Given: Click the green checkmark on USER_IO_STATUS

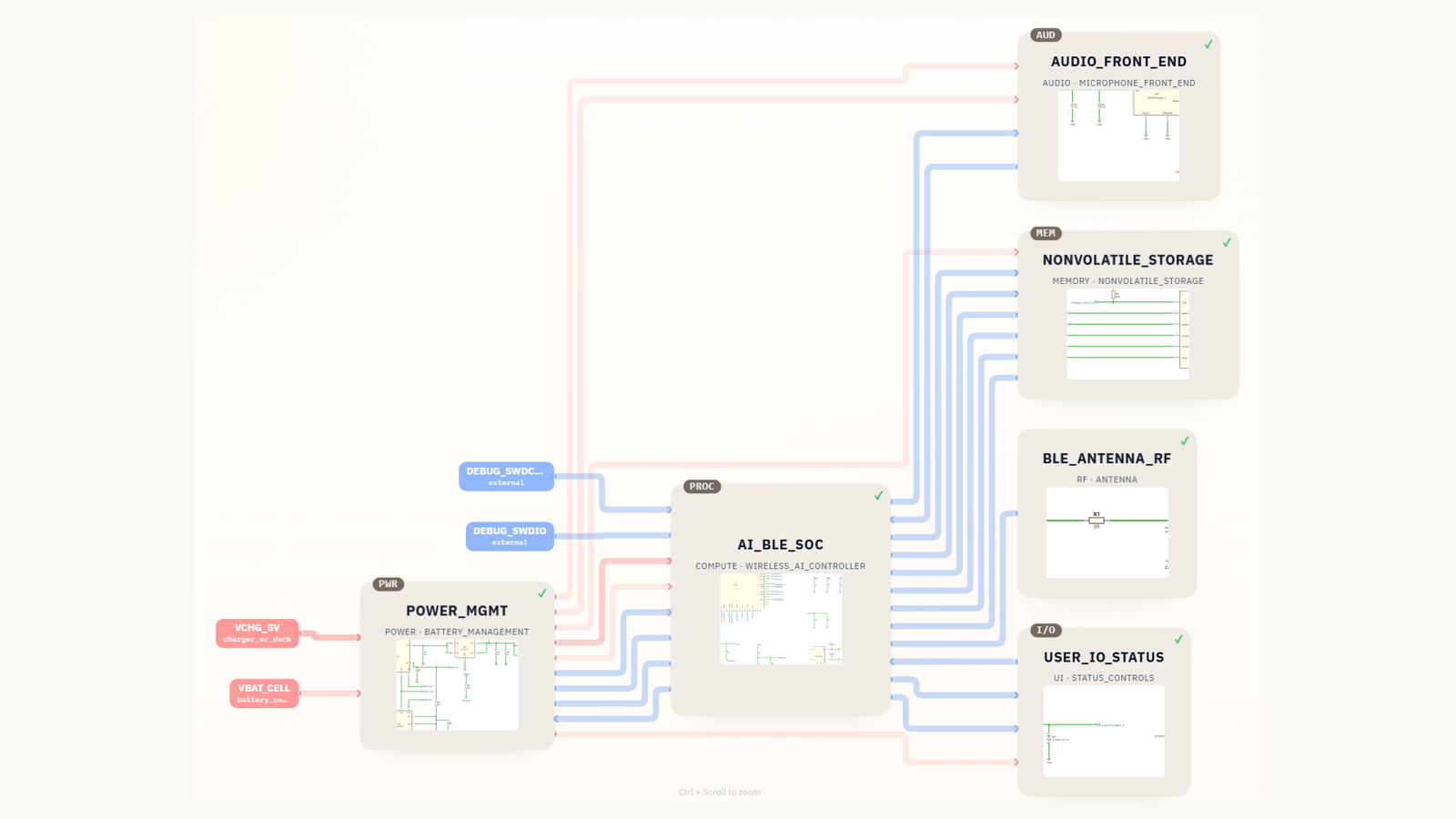Looking at the screenshot, I should [1178, 640].
